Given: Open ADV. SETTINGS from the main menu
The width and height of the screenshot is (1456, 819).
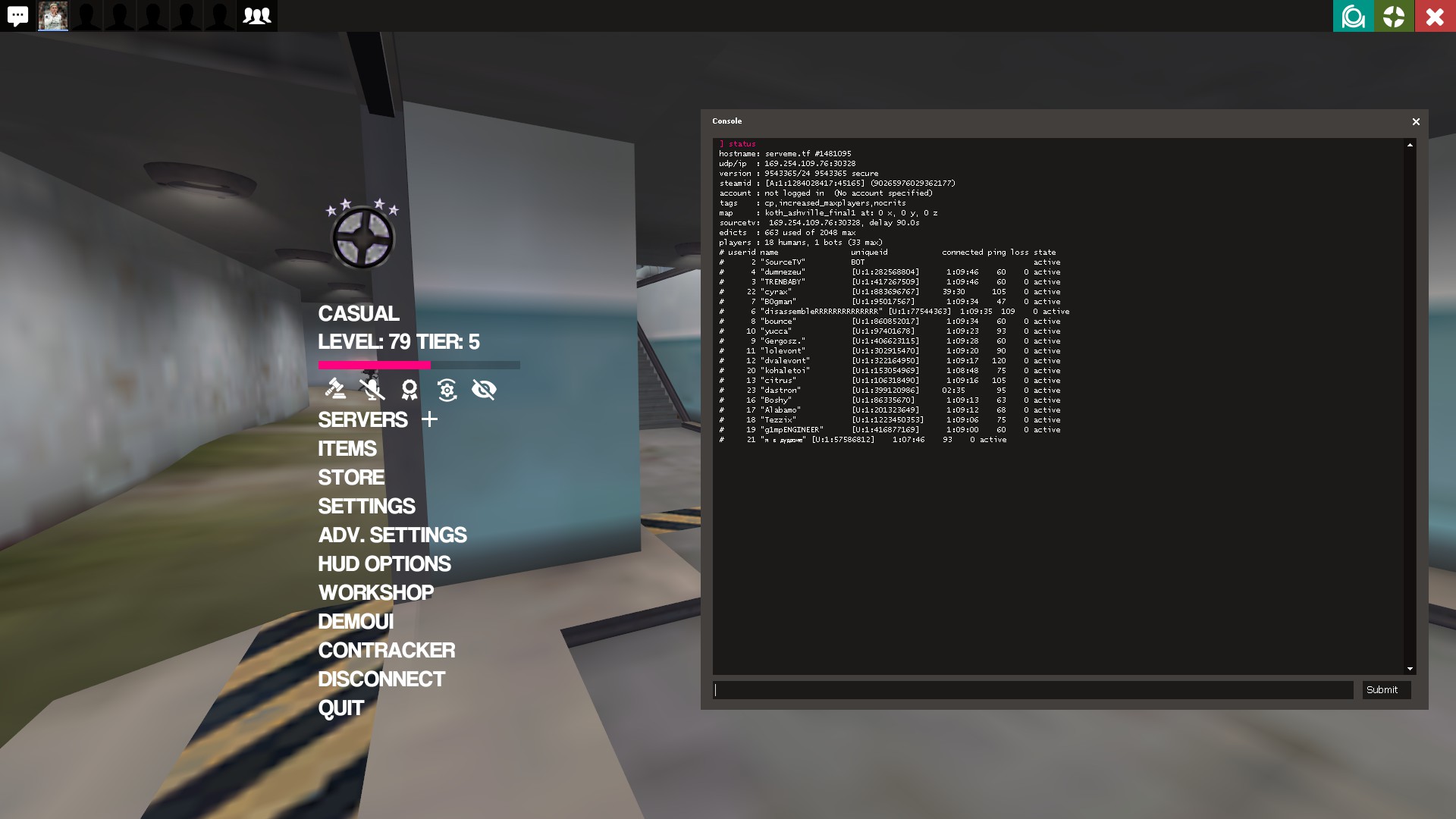Looking at the screenshot, I should tap(392, 535).
